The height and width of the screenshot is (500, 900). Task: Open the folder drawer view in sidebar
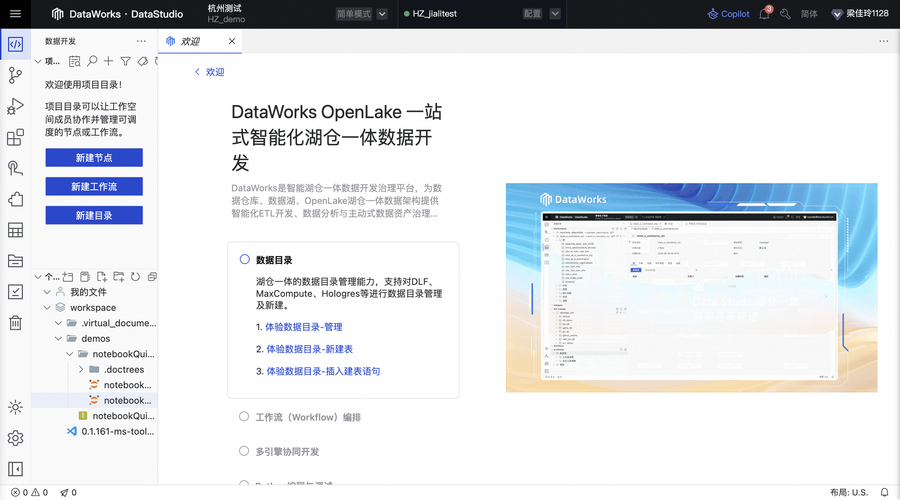(x=15, y=261)
